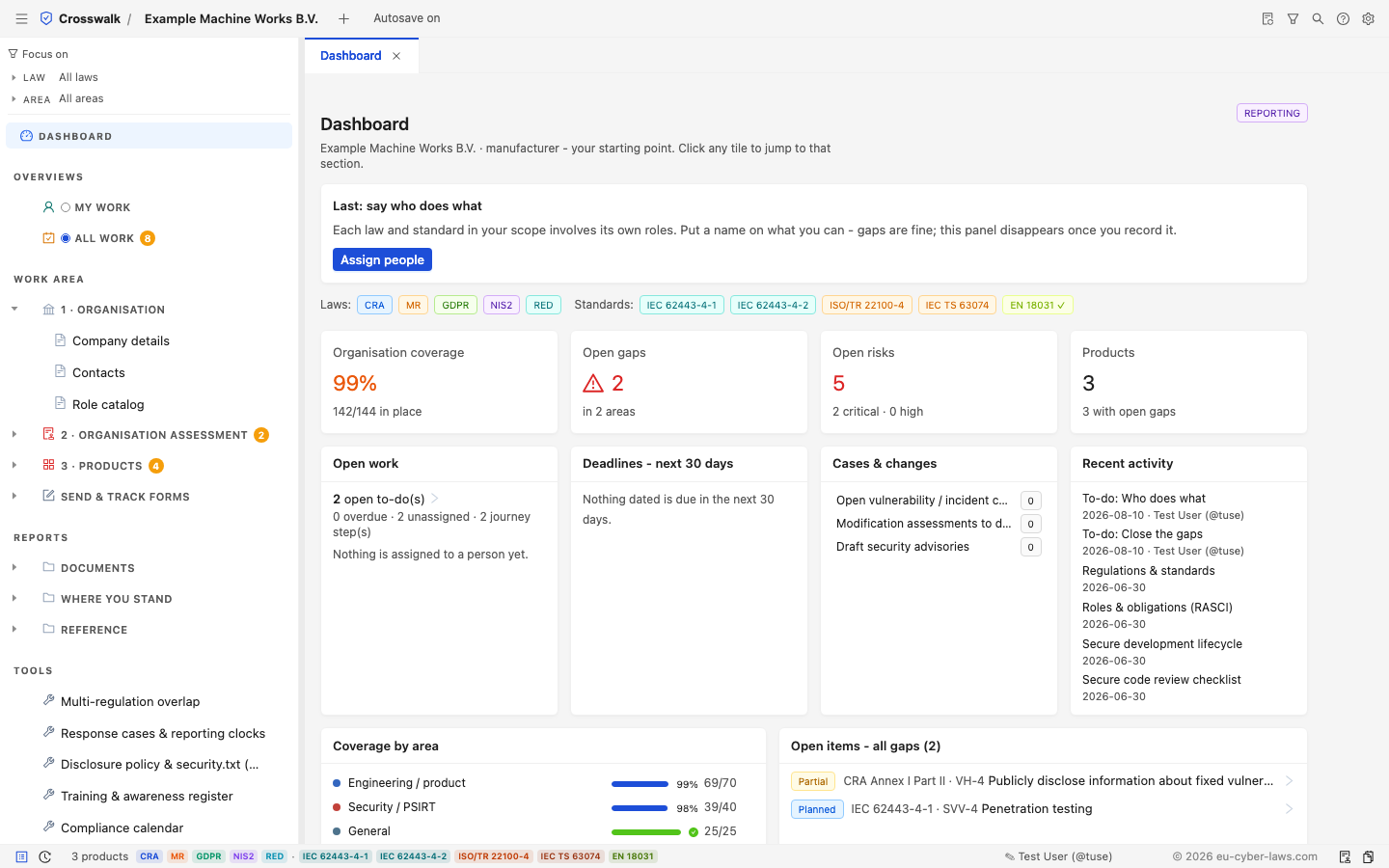Click the Multi-regulation overlap wrench icon
The image size is (1389, 868).
(x=48, y=700)
